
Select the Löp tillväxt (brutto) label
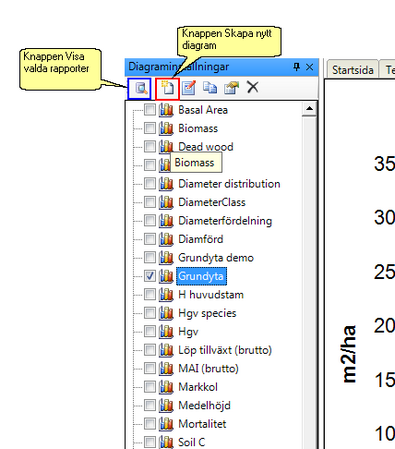point(225,350)
